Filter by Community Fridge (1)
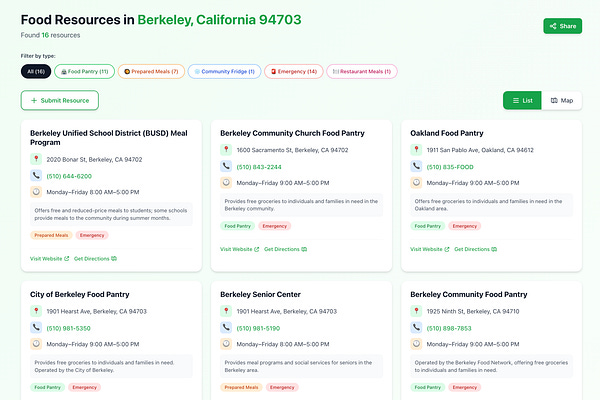This screenshot has width=600, height=400. click(224, 72)
